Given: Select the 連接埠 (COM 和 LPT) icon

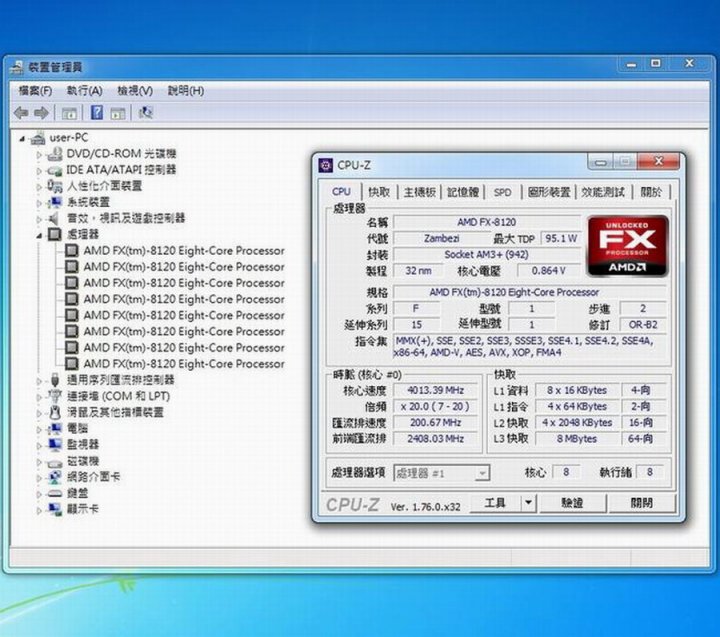Looking at the screenshot, I should click(x=55, y=396).
